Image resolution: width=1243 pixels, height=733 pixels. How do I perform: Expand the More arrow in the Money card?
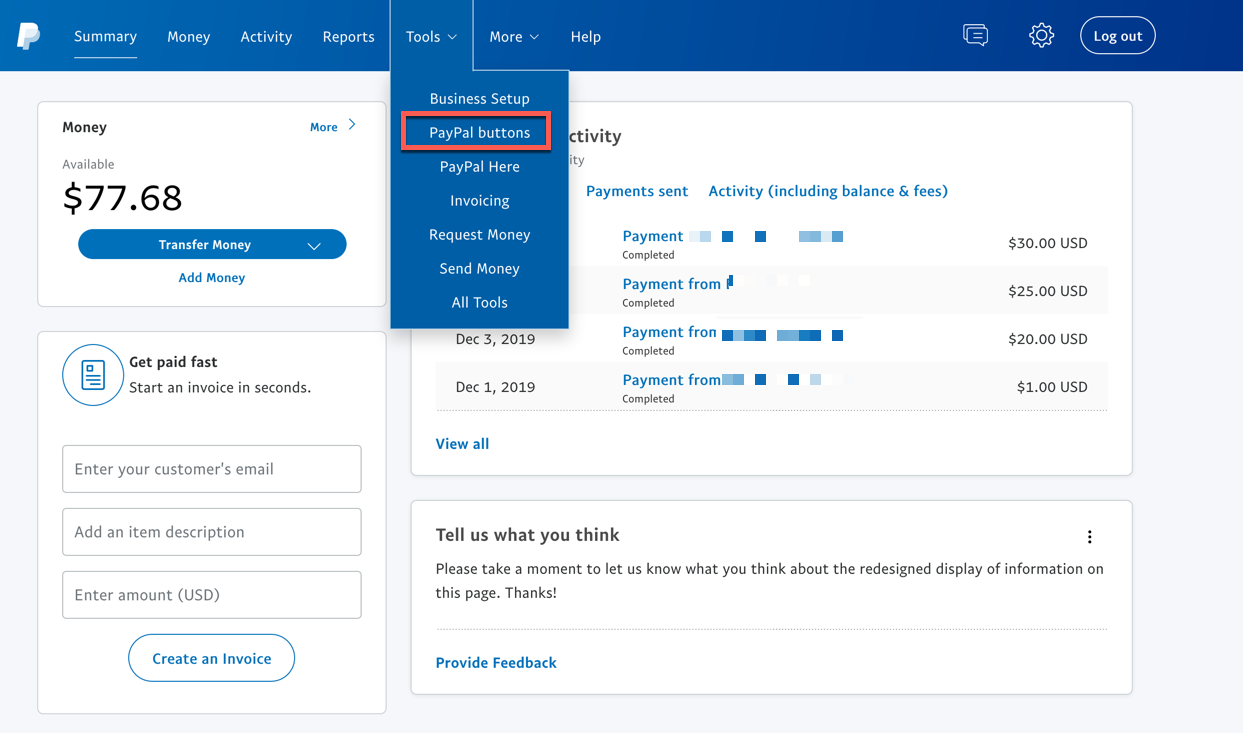(351, 126)
